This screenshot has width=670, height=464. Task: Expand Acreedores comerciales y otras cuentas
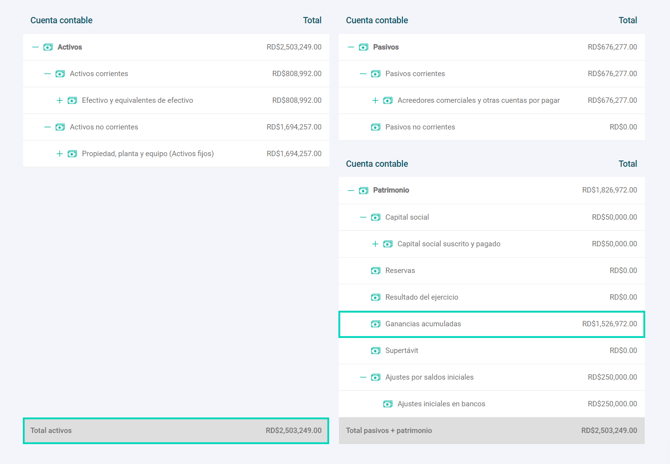coord(375,101)
